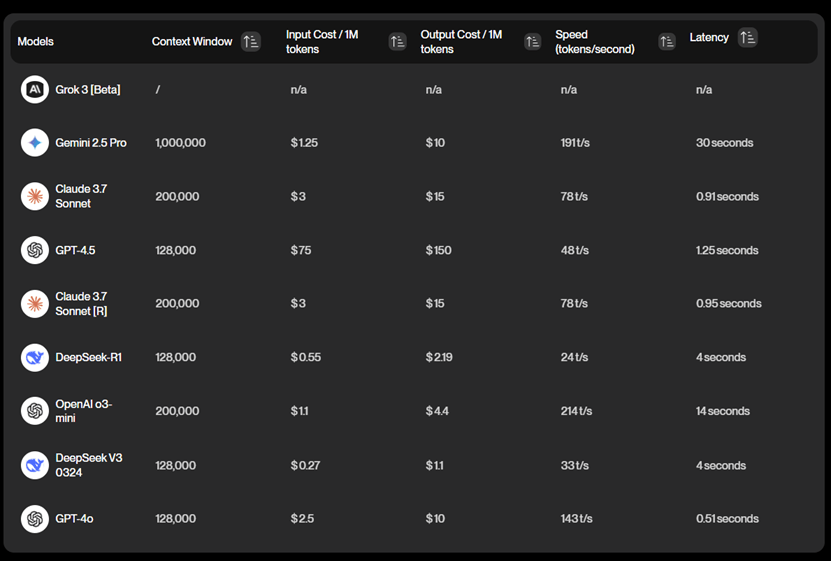Click the DeepSeek-R1 whale logo
Viewport: 831px width, 561px height.
(35, 357)
